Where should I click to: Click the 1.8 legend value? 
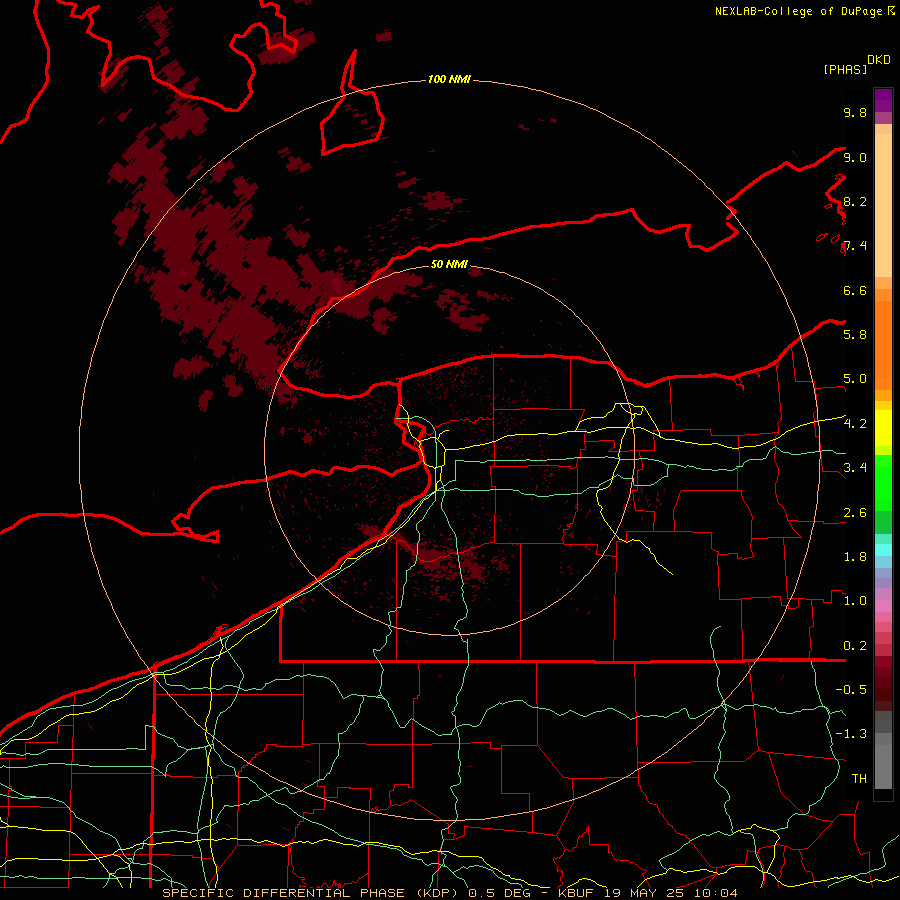point(855,557)
